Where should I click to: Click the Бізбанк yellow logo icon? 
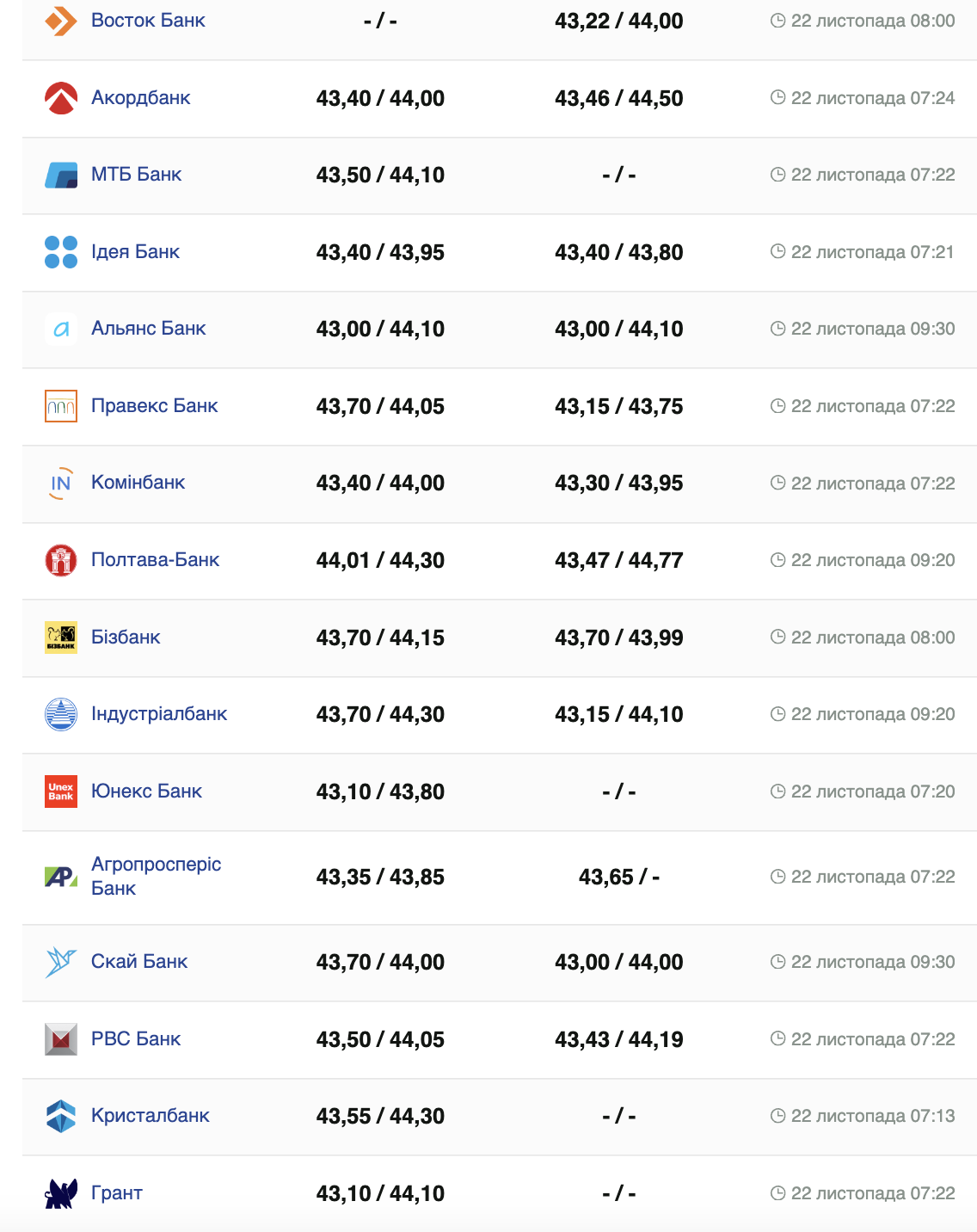coord(60,638)
